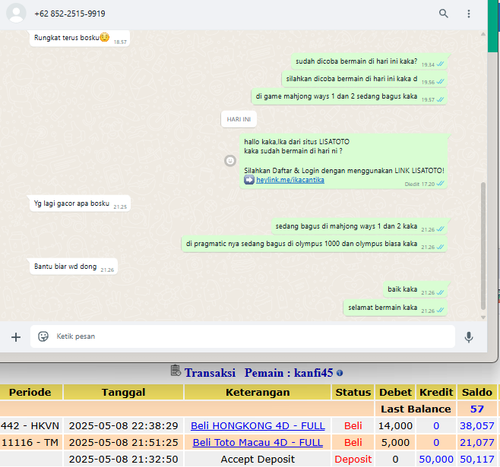Click the debet value 14,000
The image size is (500, 467).
[x=395, y=426]
